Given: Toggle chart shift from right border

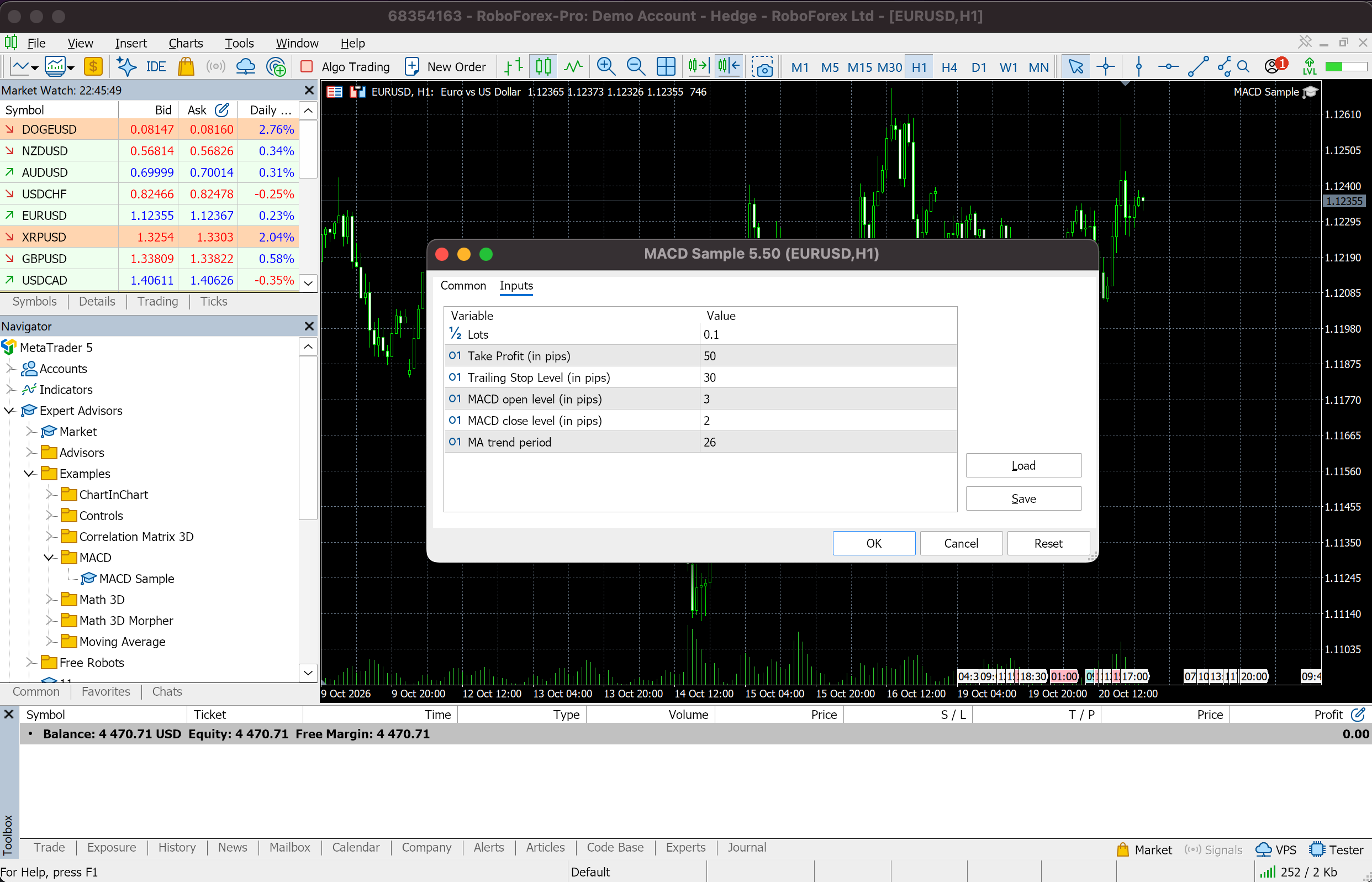Looking at the screenshot, I should [729, 67].
